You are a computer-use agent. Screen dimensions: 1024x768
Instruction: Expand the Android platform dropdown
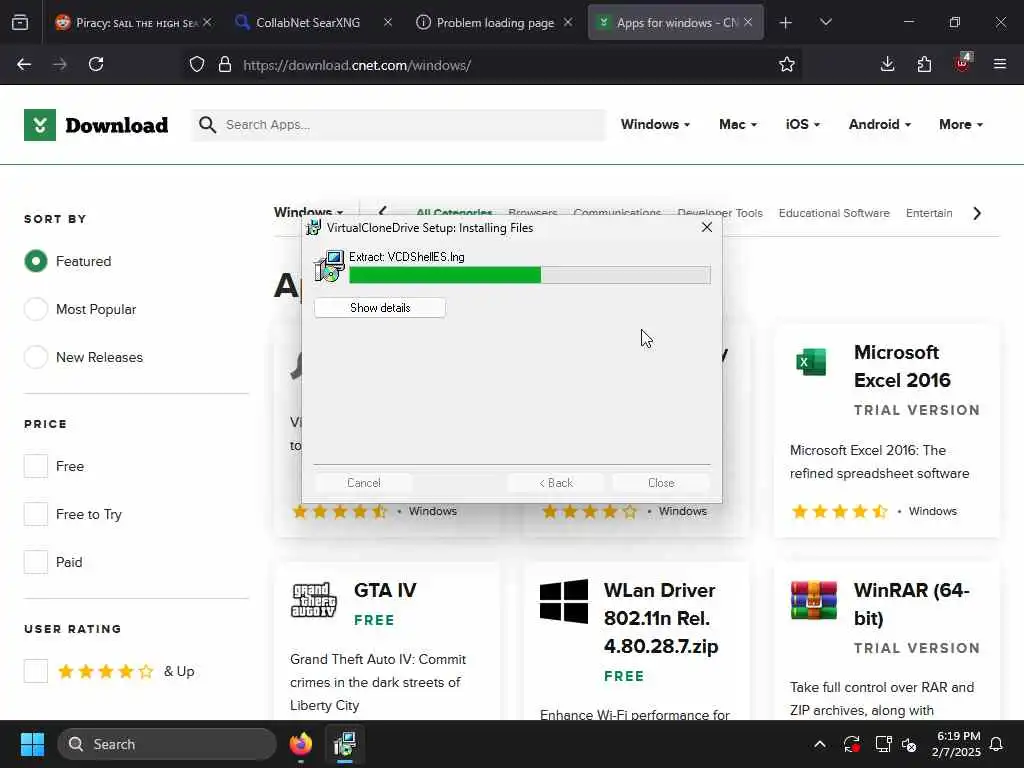pos(880,124)
